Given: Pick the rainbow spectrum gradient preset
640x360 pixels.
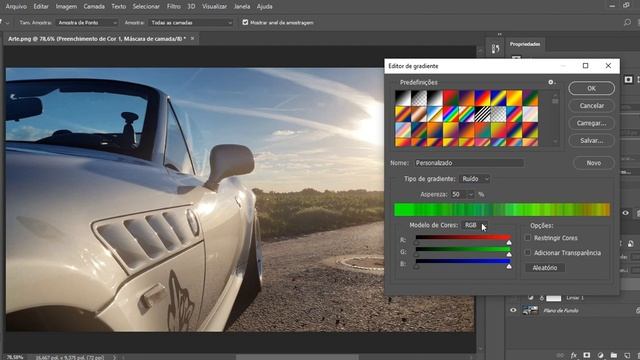Looking at the screenshot, I should click(x=451, y=114).
